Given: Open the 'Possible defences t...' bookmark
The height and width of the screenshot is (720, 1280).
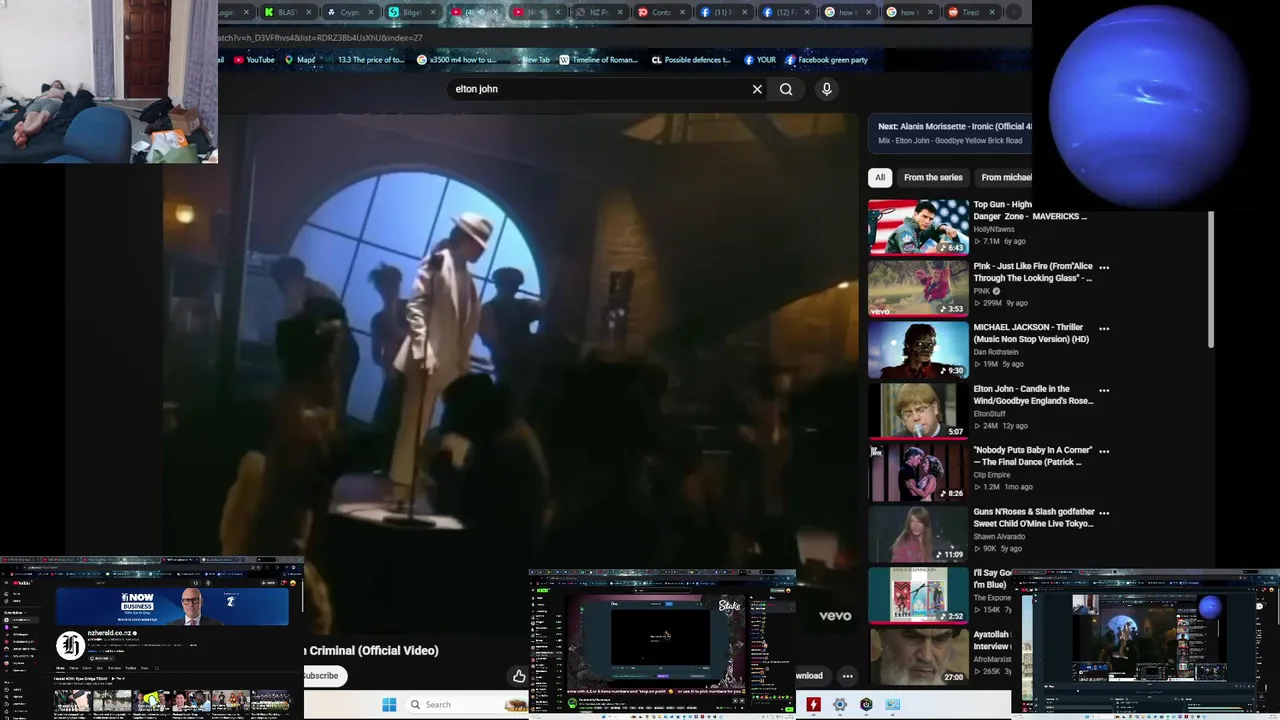Looking at the screenshot, I should click(x=690, y=60).
